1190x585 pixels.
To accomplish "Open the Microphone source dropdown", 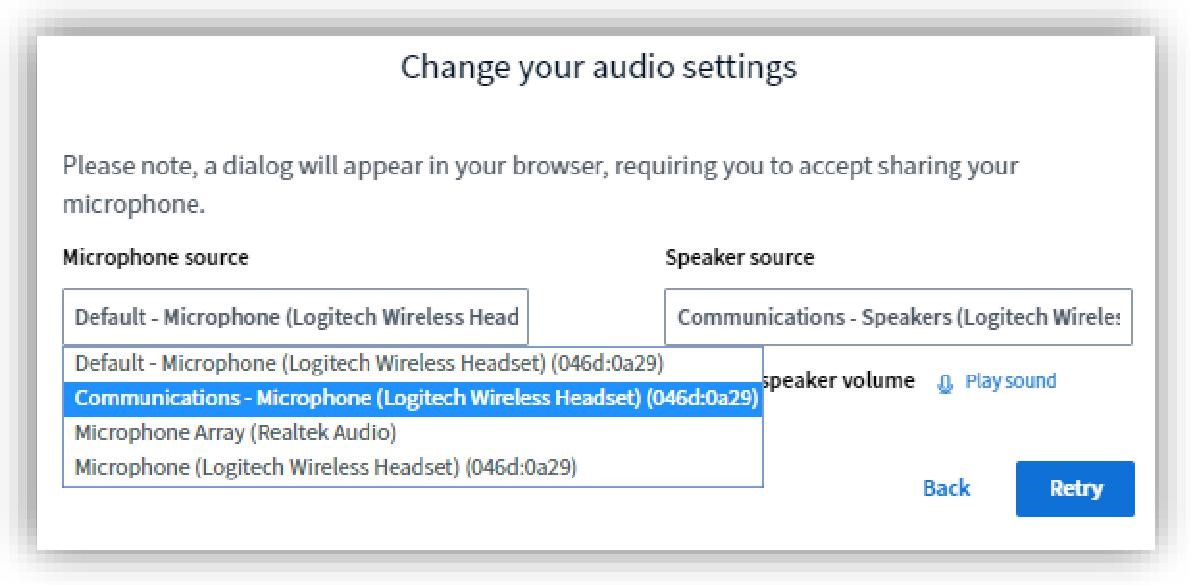I will (x=295, y=318).
